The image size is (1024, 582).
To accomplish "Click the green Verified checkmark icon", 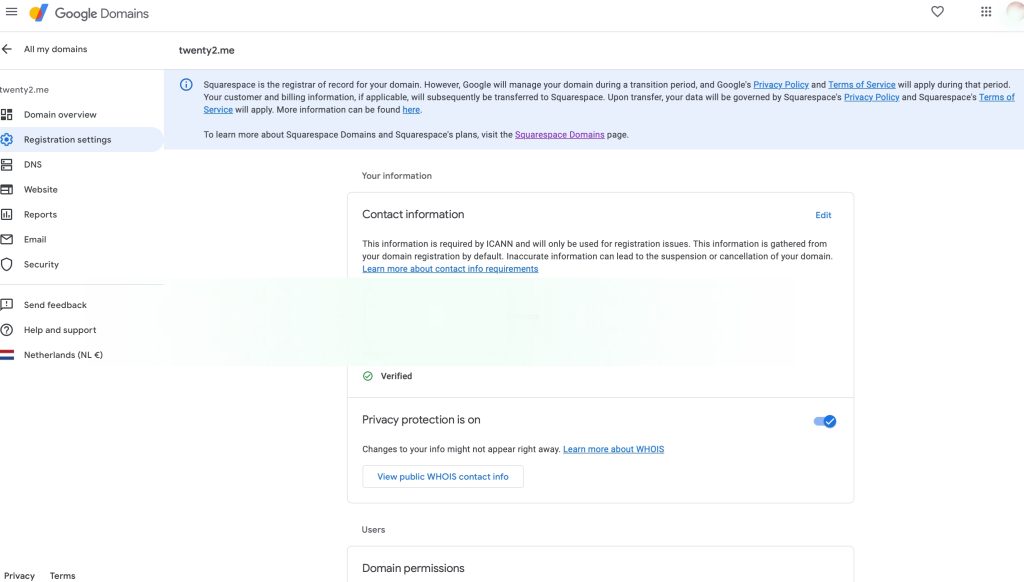I will [x=368, y=376].
